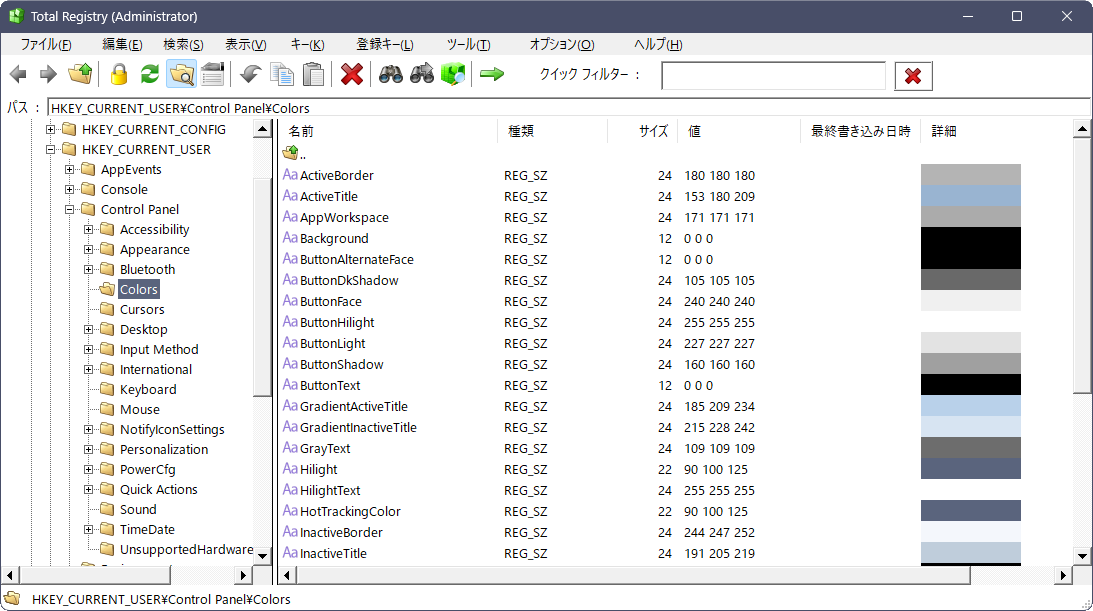Click find next binoculars with arrow icon
The image size is (1093, 611).
pyautogui.click(x=422, y=74)
